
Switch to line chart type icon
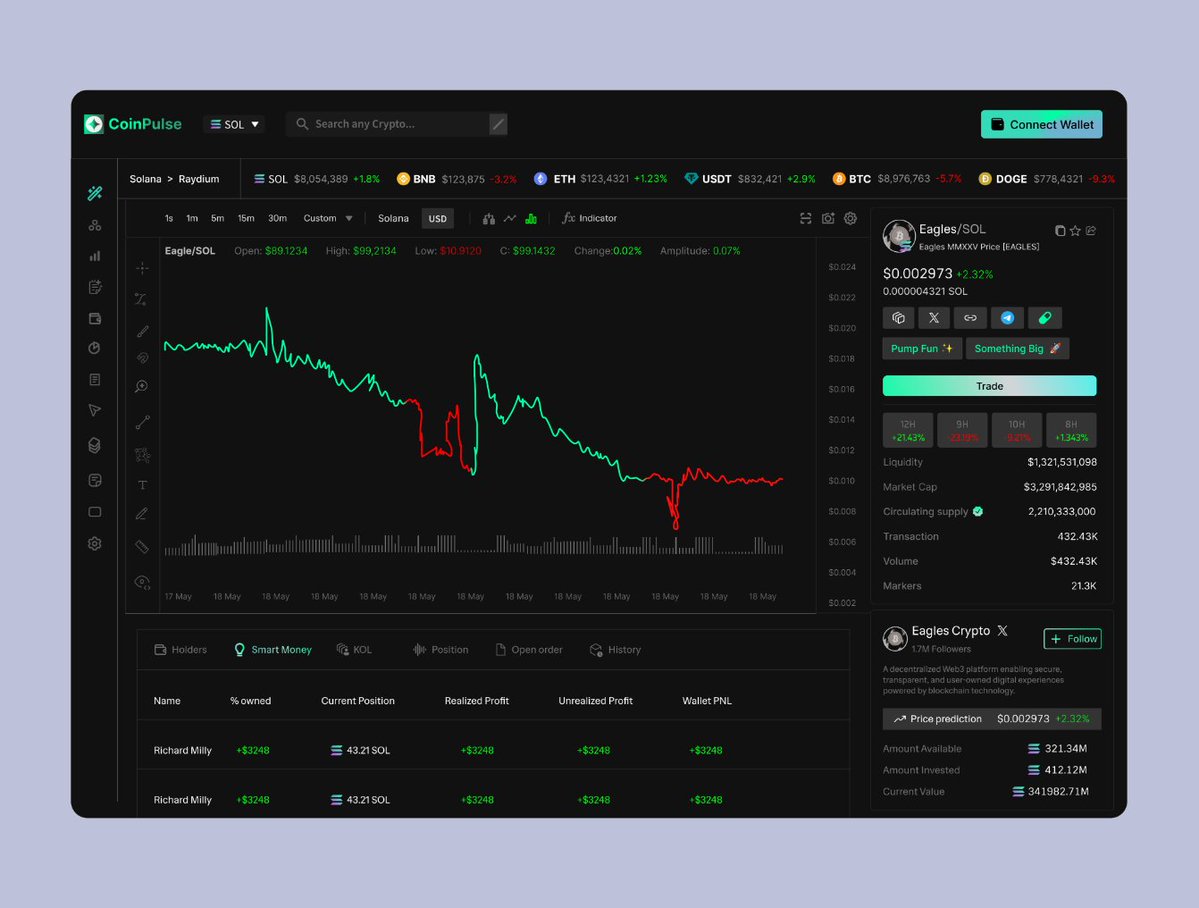click(x=509, y=219)
